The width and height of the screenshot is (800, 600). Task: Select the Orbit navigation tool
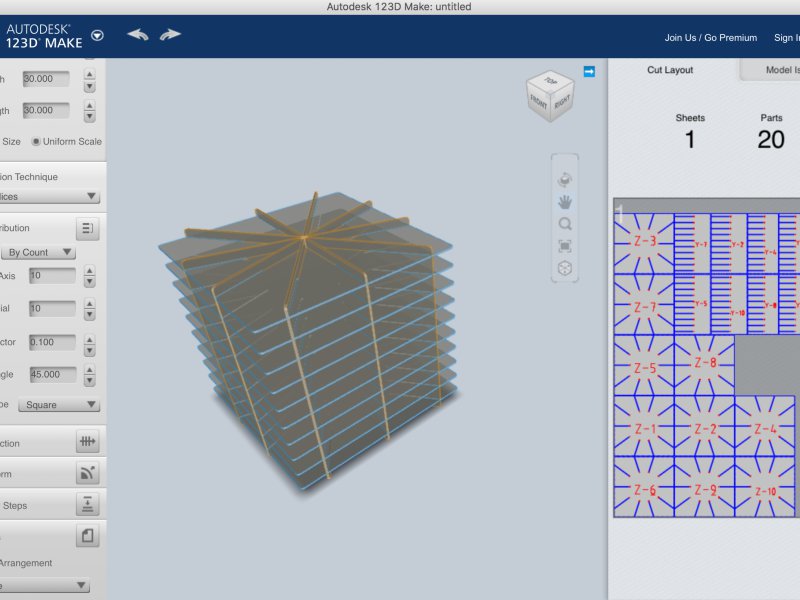coord(565,180)
